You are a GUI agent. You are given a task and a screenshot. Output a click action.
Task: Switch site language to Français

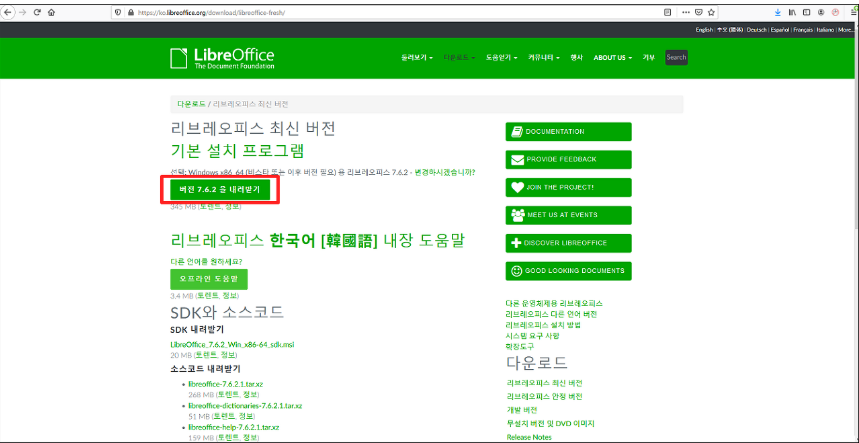click(x=803, y=30)
